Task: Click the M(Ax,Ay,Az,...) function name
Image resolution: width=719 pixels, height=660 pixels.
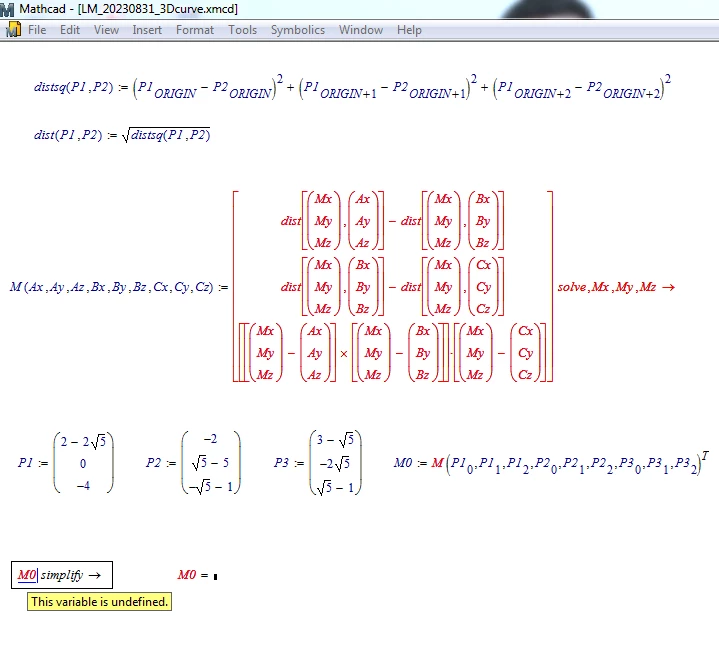Action: click(x=111, y=287)
